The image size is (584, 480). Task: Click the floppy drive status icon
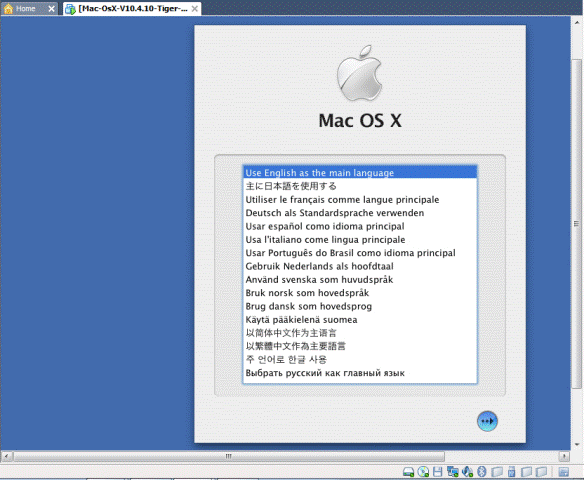[438, 472]
